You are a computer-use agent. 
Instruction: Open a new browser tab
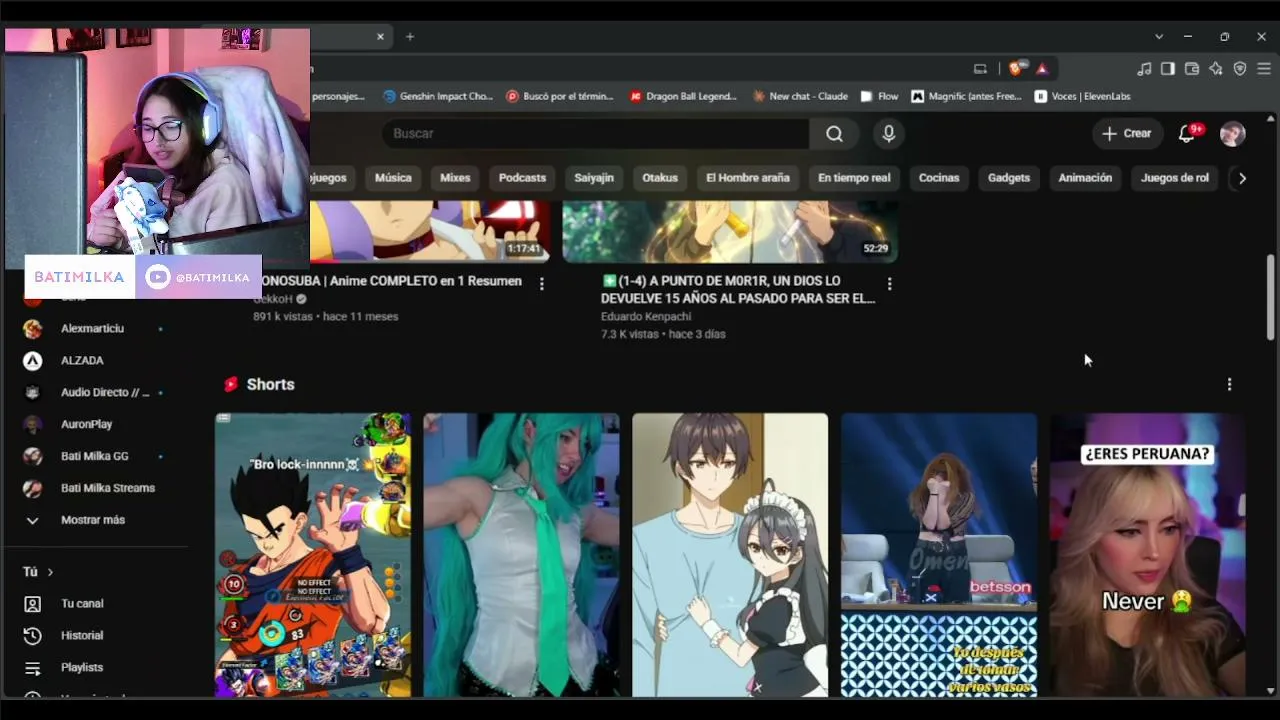[410, 37]
